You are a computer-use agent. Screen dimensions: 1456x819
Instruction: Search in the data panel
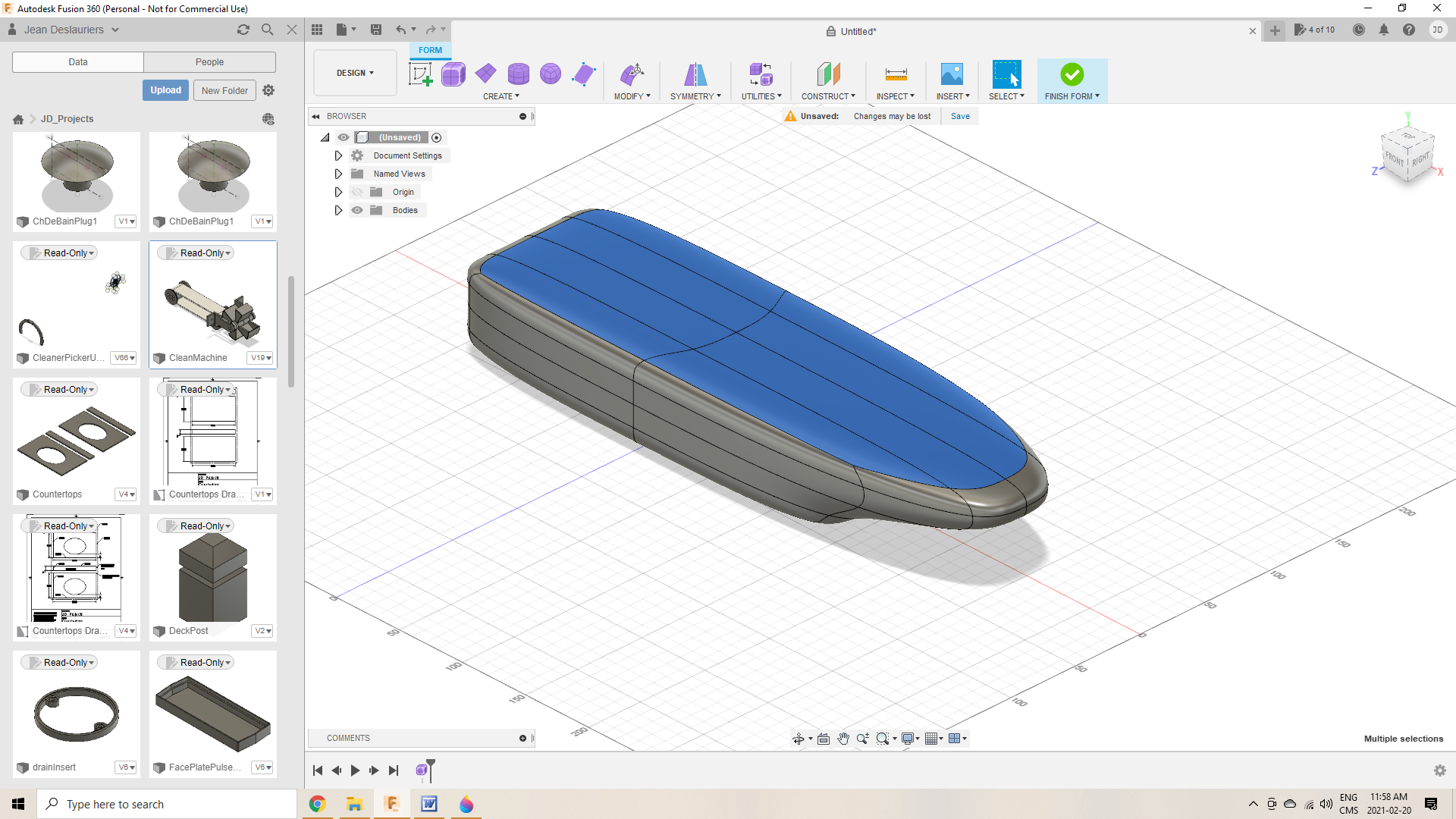[x=268, y=30]
